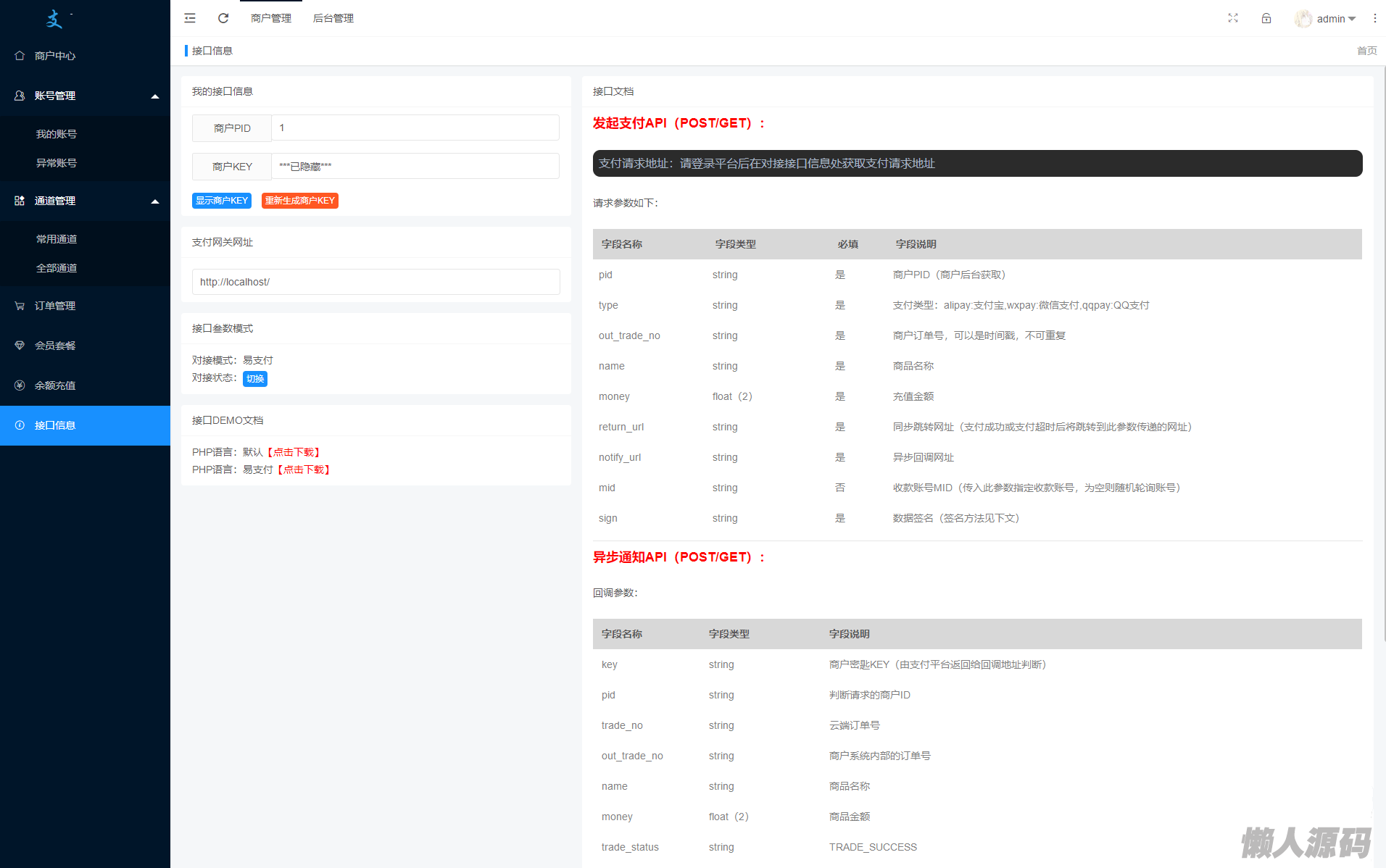1386x868 pixels.
Task: Collapse the sidebar with the menu fold icon
Action: 190,18
